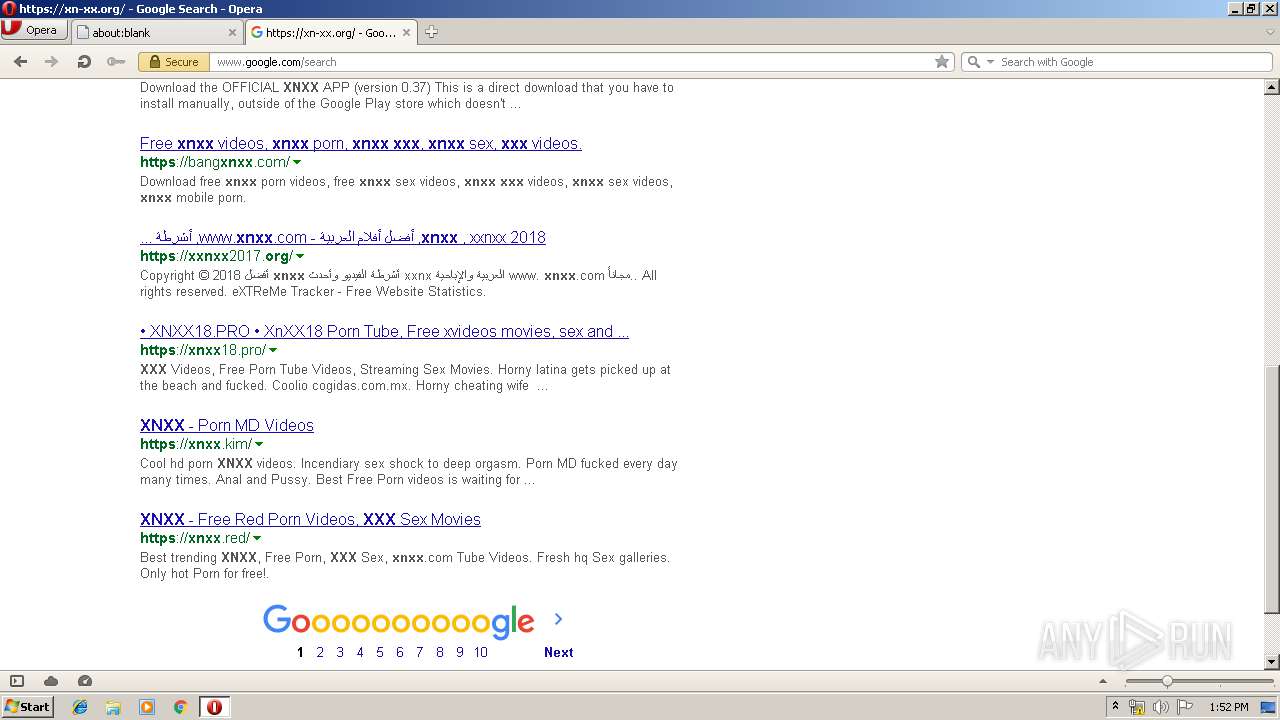Open Windows Explorer folder icon
The width and height of the screenshot is (1280, 720).
pyautogui.click(x=113, y=707)
